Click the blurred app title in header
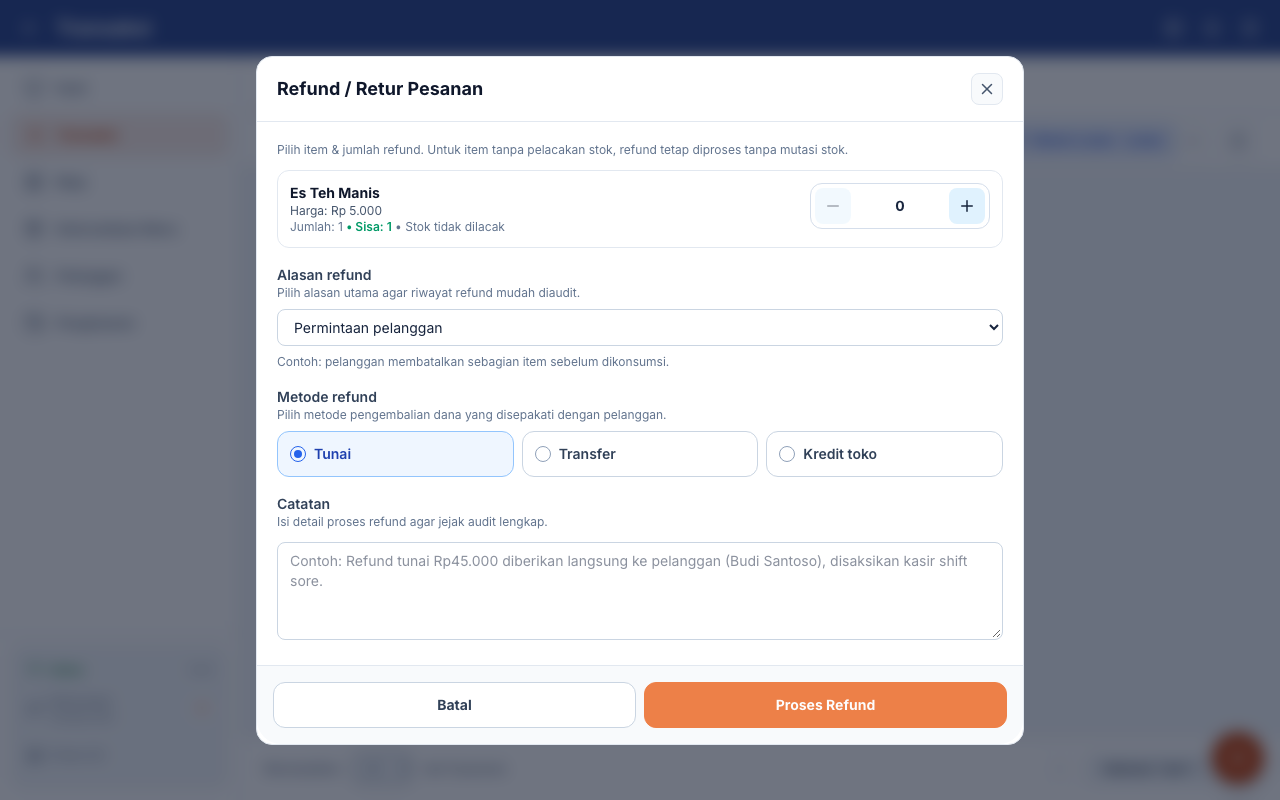Image resolution: width=1280 pixels, height=800 pixels. coord(104,27)
